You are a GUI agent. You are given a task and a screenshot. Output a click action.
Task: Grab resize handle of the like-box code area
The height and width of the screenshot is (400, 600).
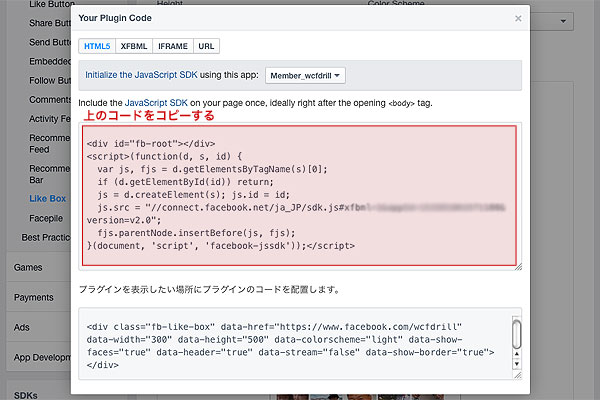coord(518,376)
